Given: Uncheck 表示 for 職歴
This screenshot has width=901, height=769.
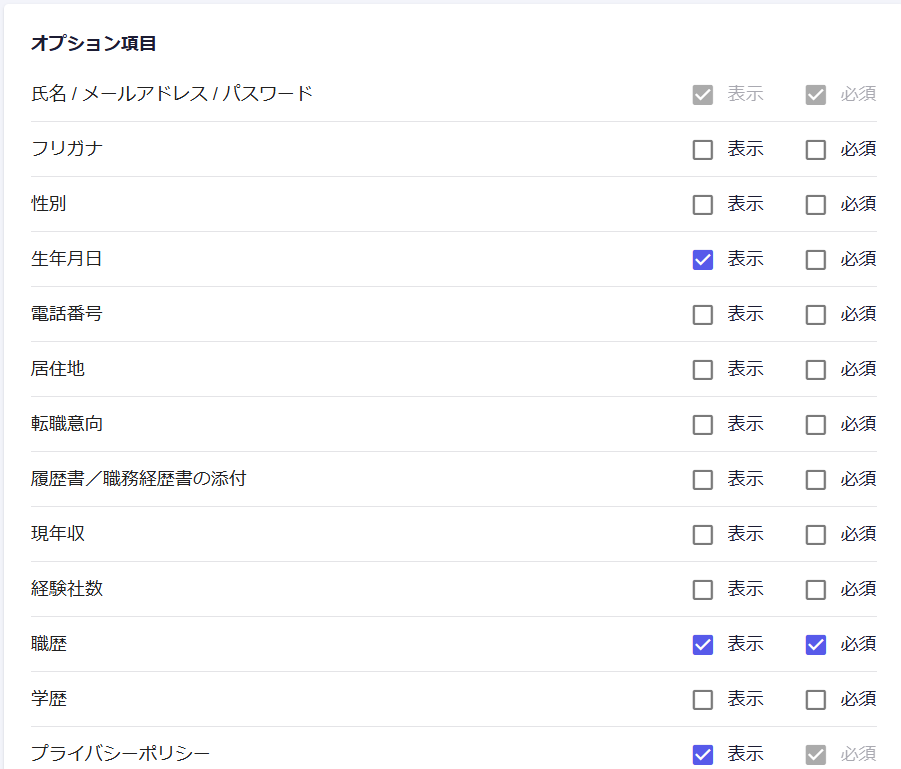Looking at the screenshot, I should tap(703, 645).
